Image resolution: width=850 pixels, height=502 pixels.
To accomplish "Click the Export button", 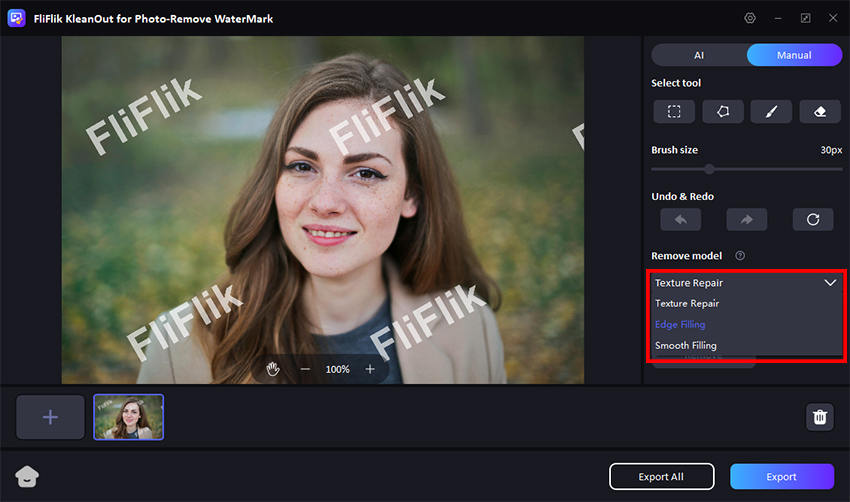I will 781,477.
